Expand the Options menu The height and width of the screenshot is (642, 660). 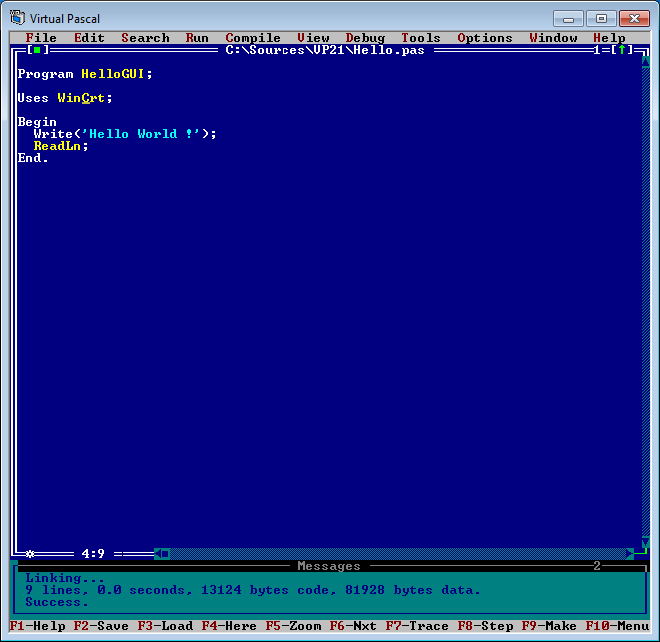(485, 38)
